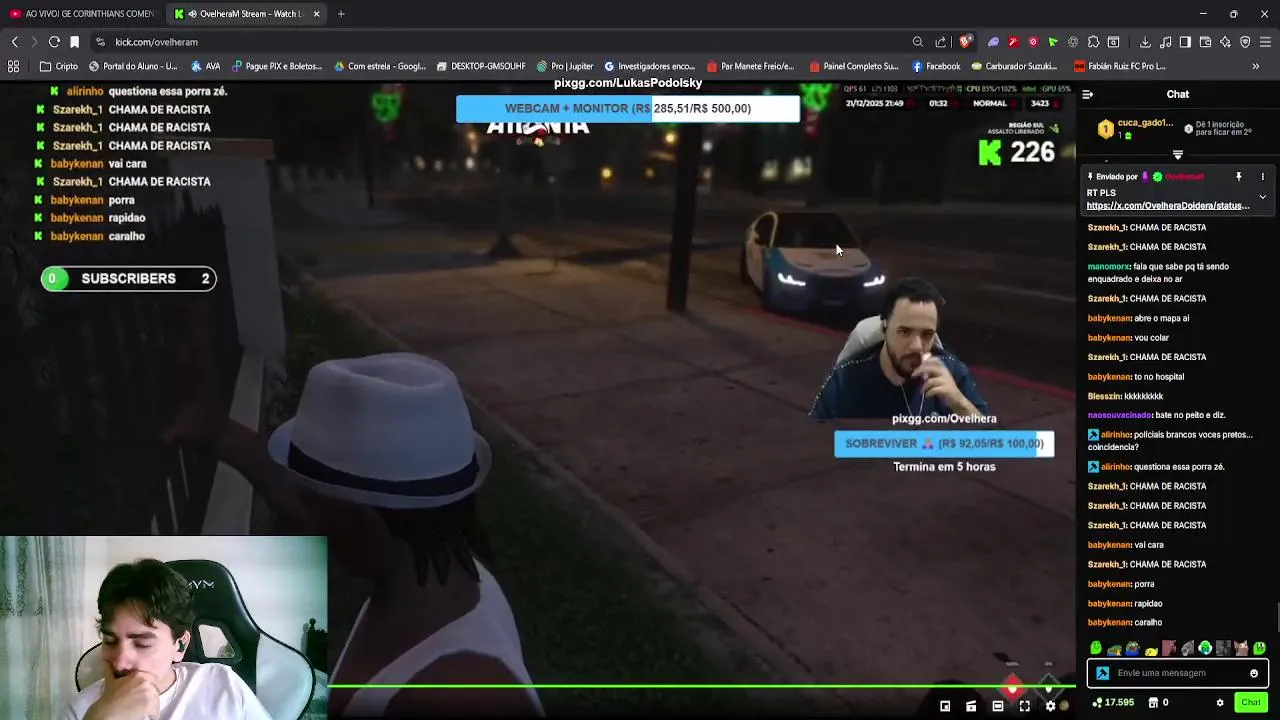The image size is (1280, 720).
Task: Show more bookmarks chevron overflow
Action: tap(1256, 66)
